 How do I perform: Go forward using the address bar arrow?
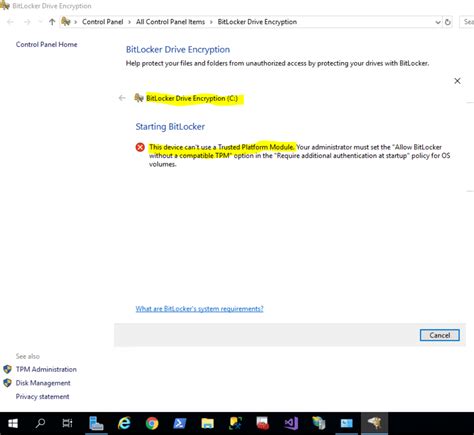[x=27, y=22]
